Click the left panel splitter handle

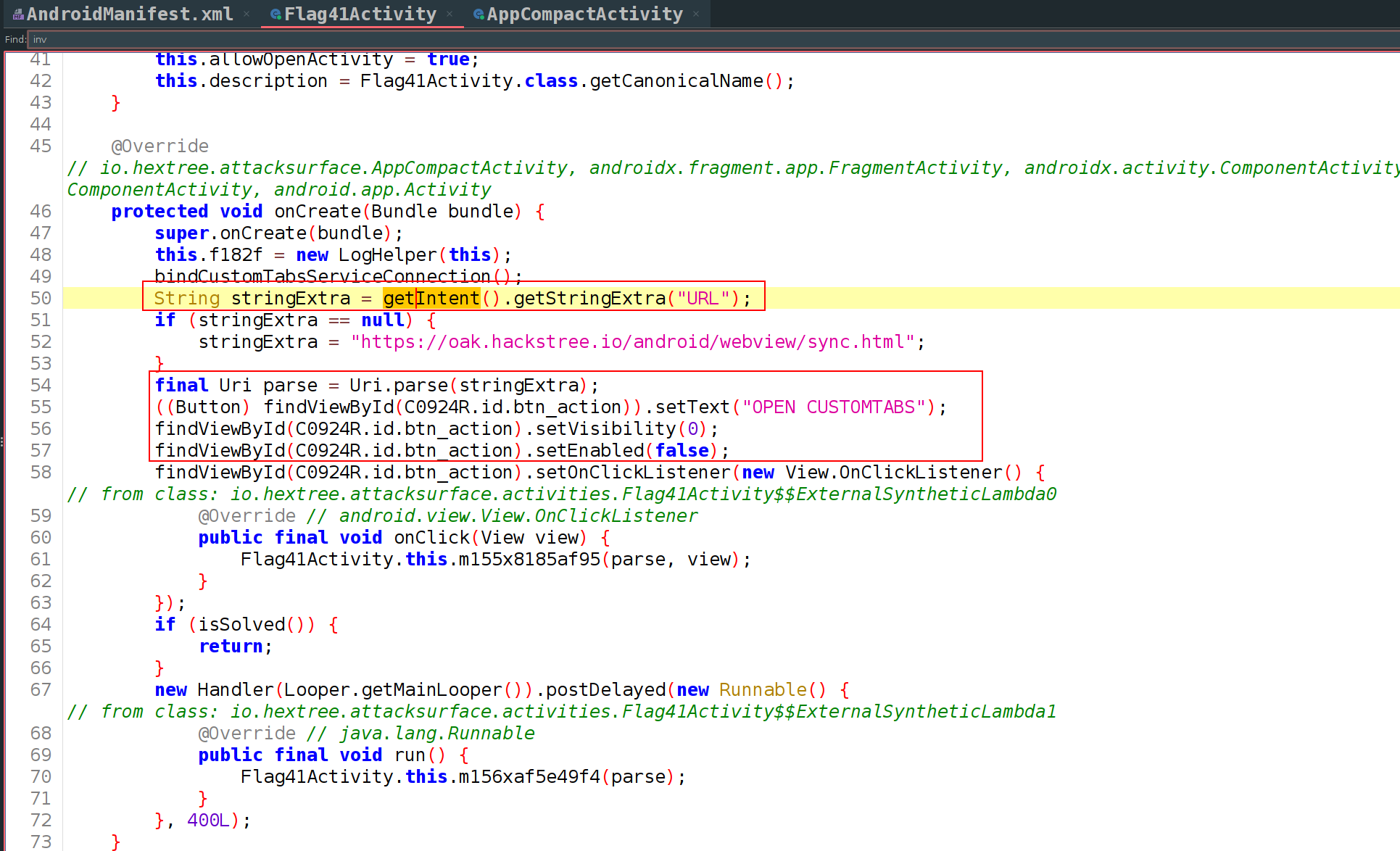pos(2,442)
